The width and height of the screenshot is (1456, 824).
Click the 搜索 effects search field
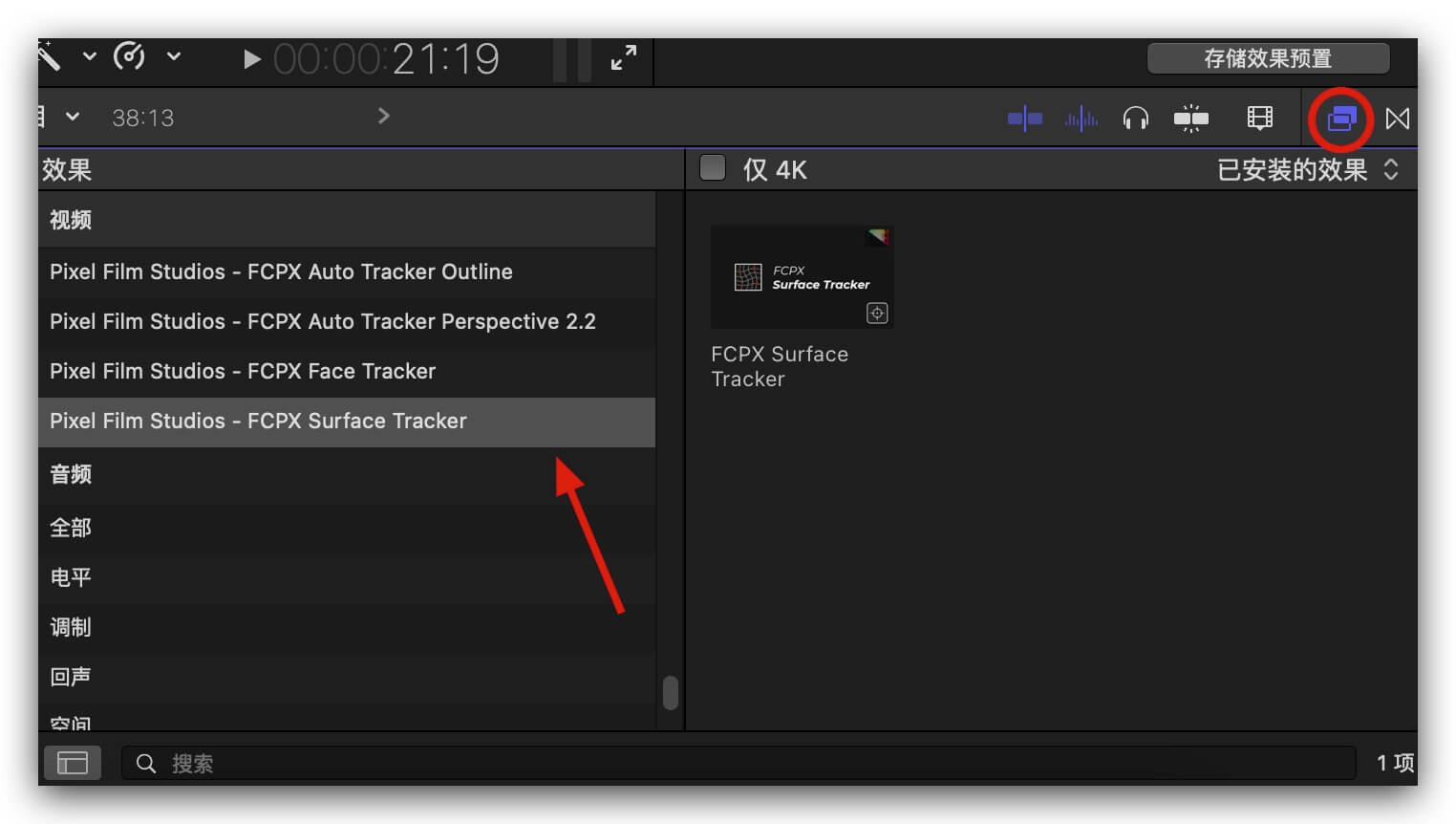tap(739, 763)
